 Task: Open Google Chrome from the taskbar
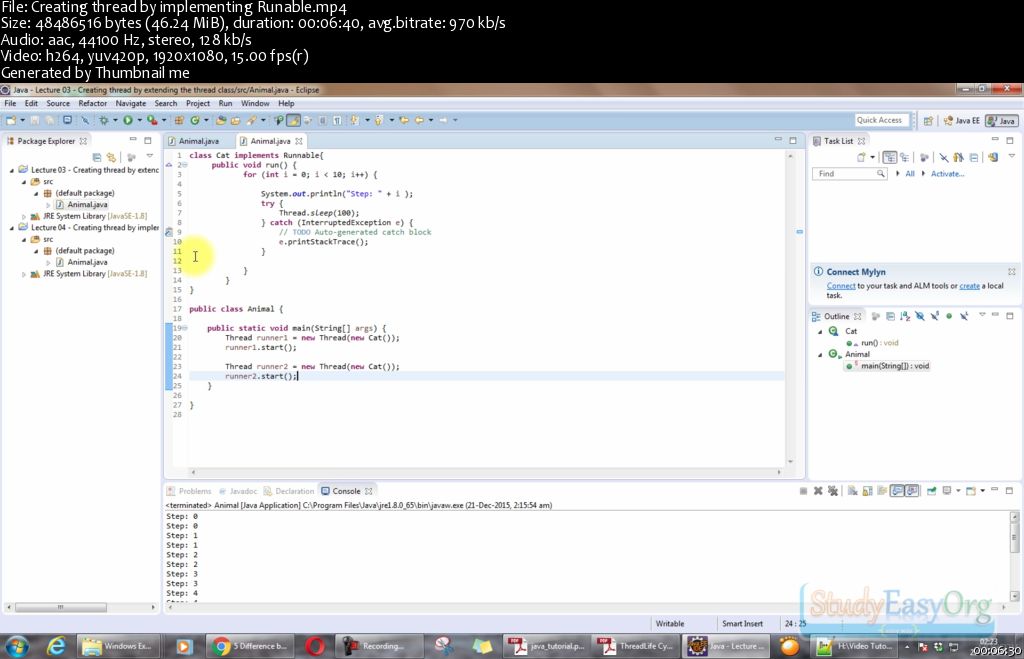click(x=251, y=646)
